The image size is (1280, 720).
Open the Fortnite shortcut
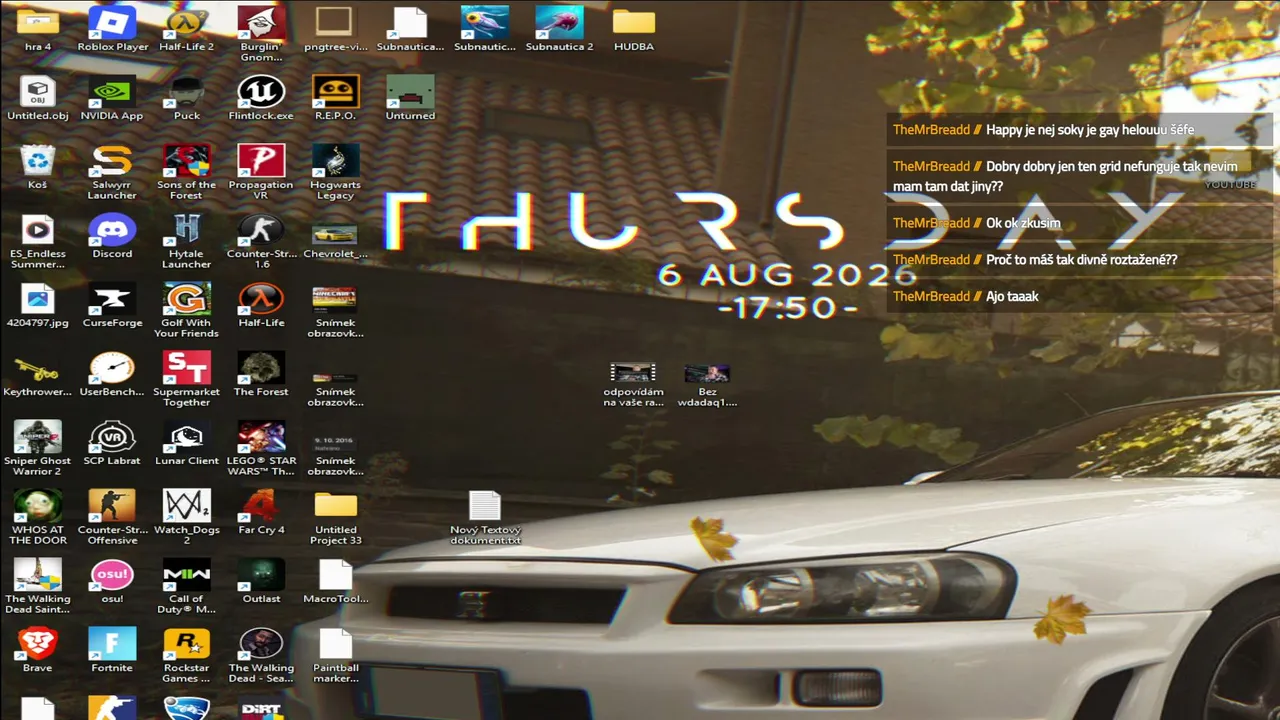tap(112, 650)
